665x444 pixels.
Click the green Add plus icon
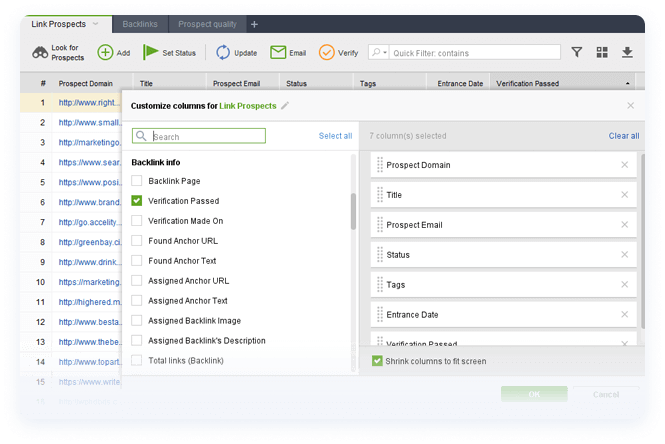[x=105, y=53]
